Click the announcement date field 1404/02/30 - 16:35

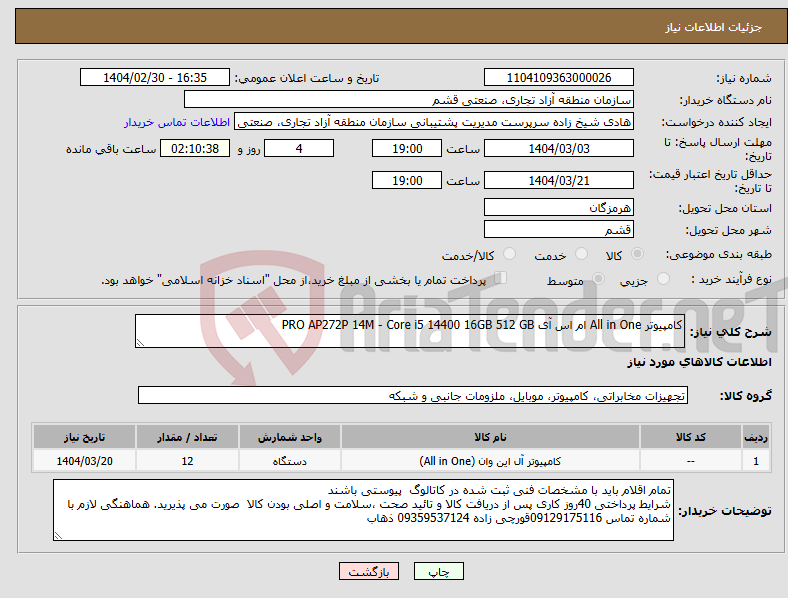click(x=155, y=77)
